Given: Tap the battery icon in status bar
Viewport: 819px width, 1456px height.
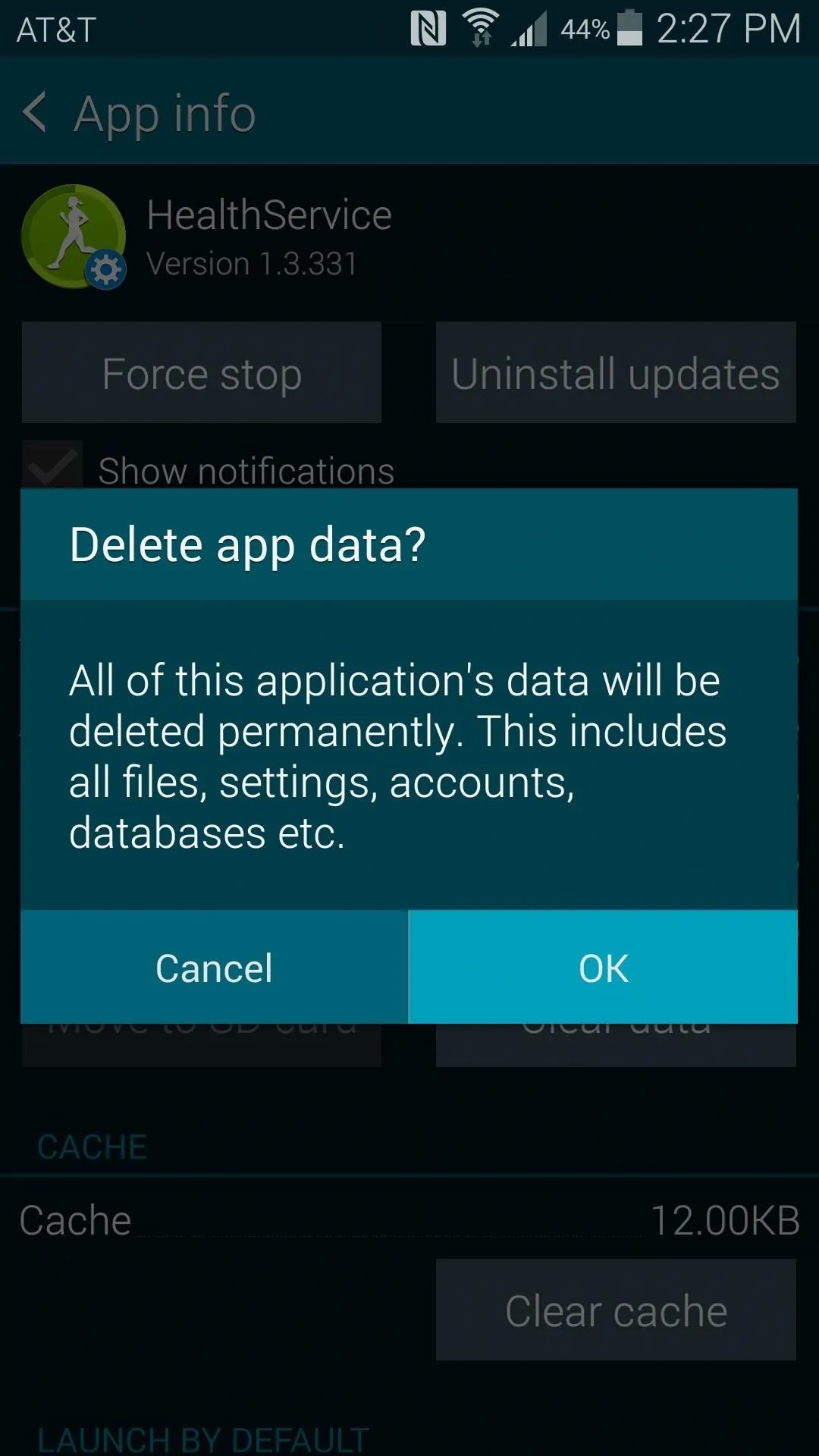Looking at the screenshot, I should coord(629,28).
